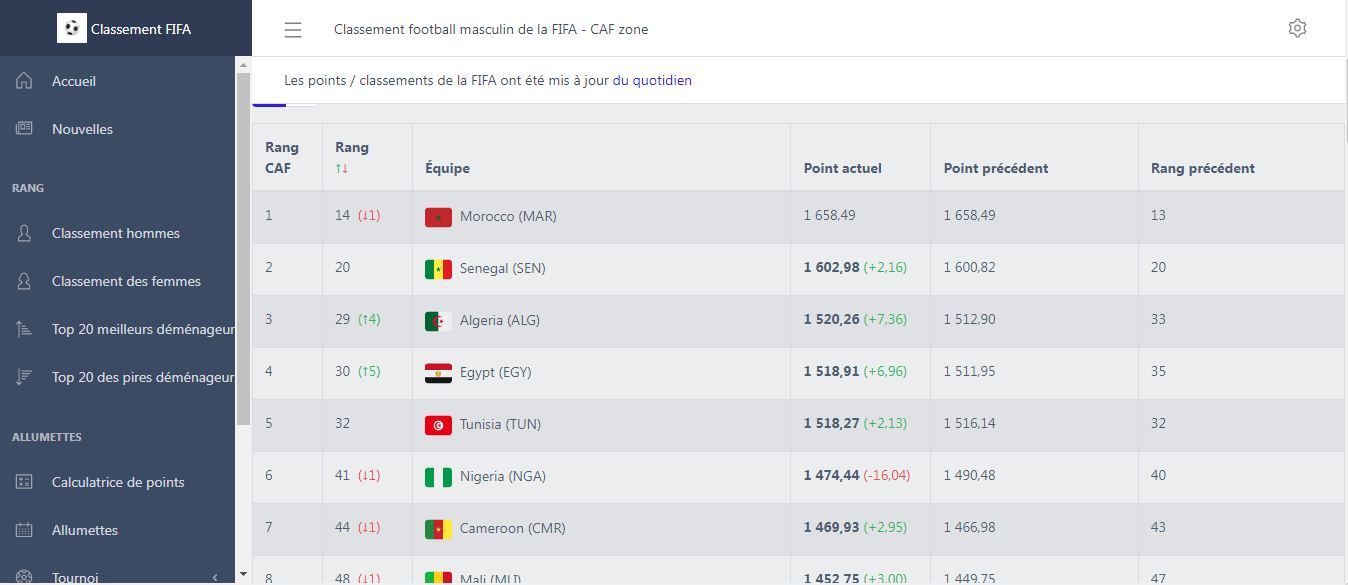Expand the Tournoi submenu chevron
1348x585 pixels.
216,577
